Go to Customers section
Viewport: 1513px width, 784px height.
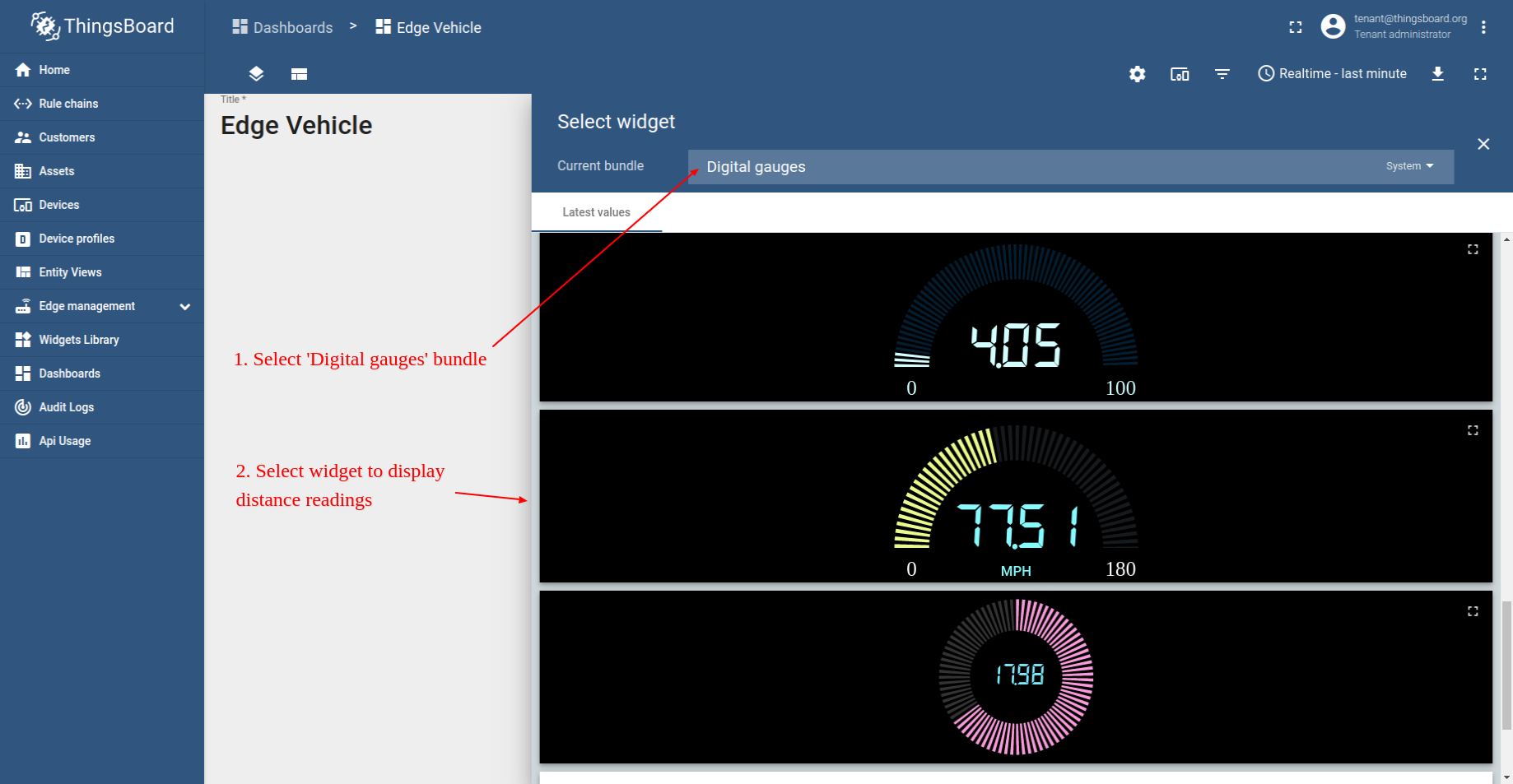coord(102,137)
